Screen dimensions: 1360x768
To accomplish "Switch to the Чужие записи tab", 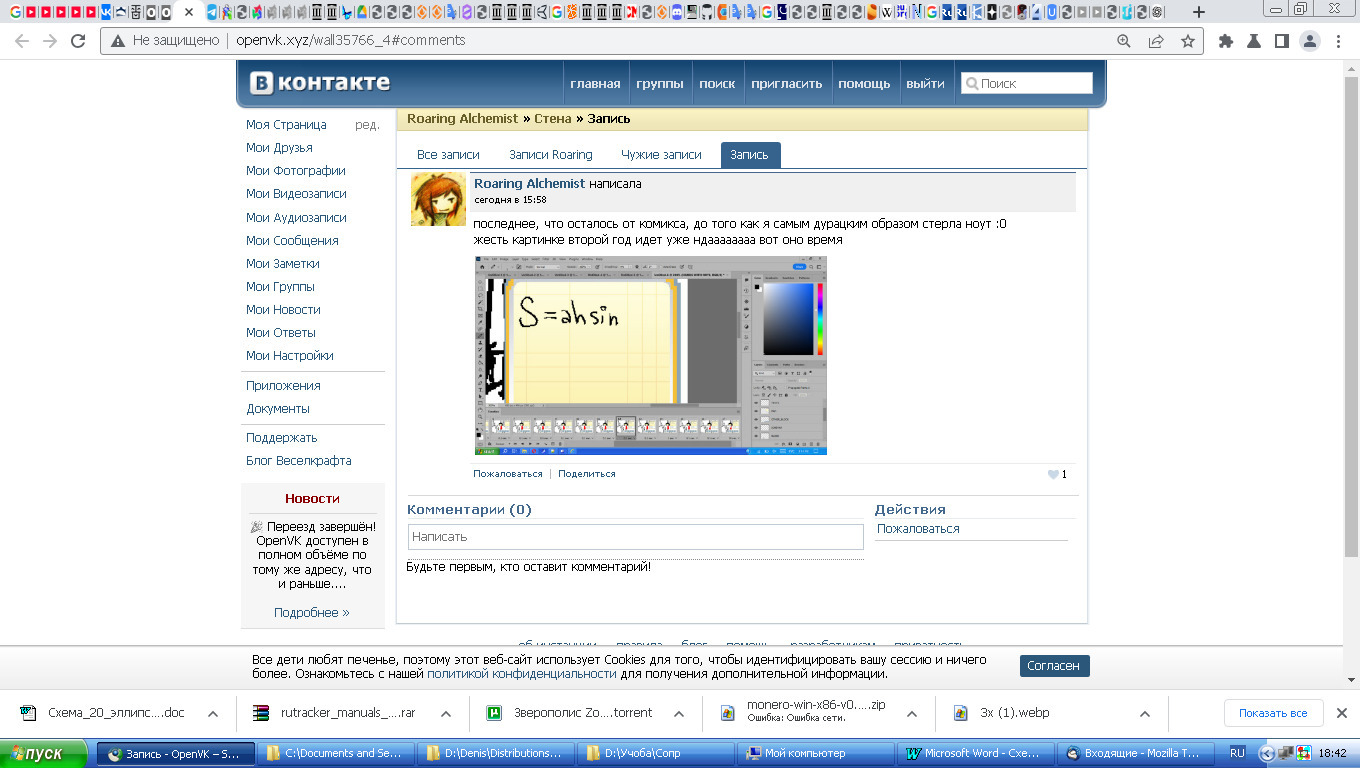I will [x=661, y=155].
